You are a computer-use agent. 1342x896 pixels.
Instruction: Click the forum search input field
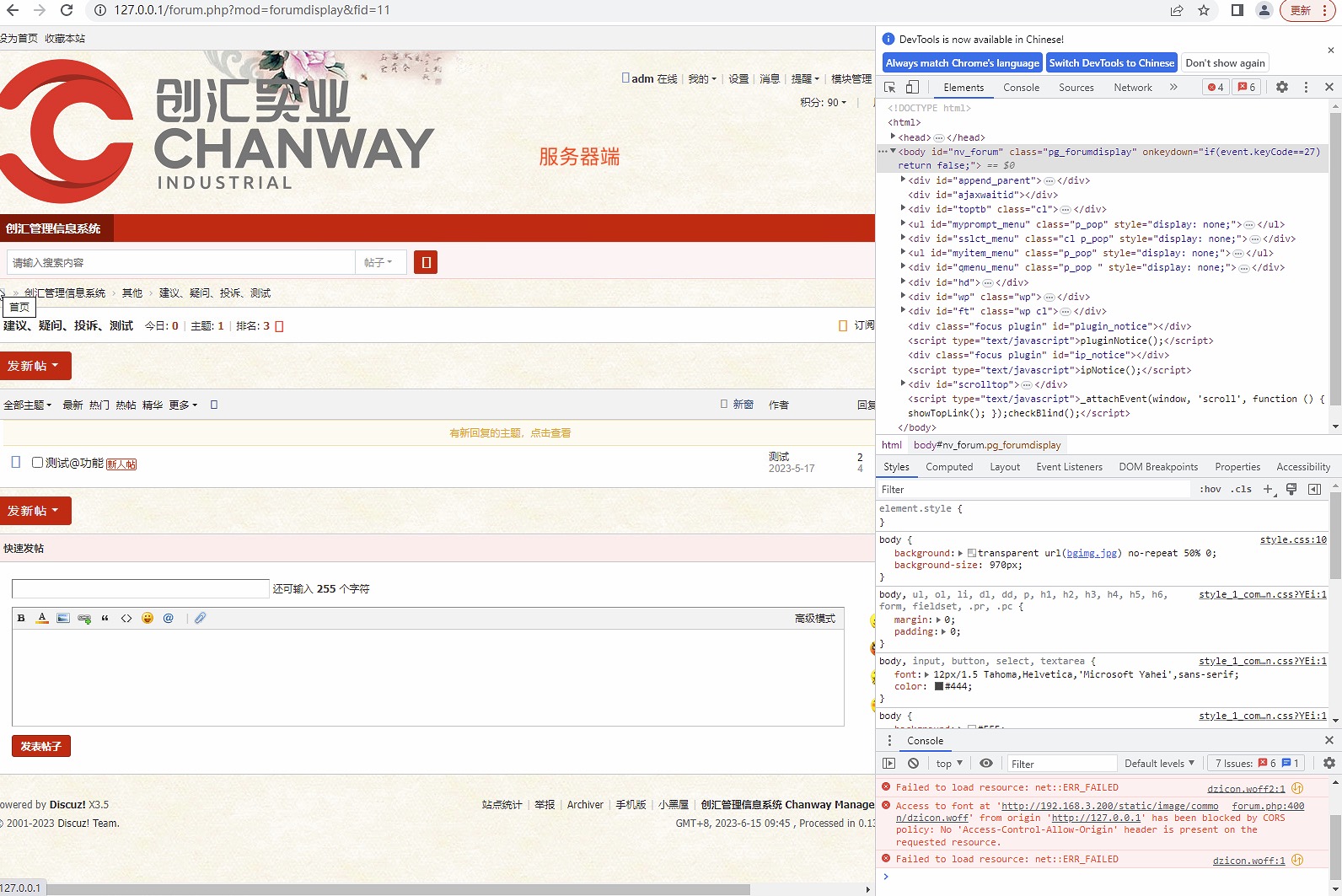tap(181, 262)
